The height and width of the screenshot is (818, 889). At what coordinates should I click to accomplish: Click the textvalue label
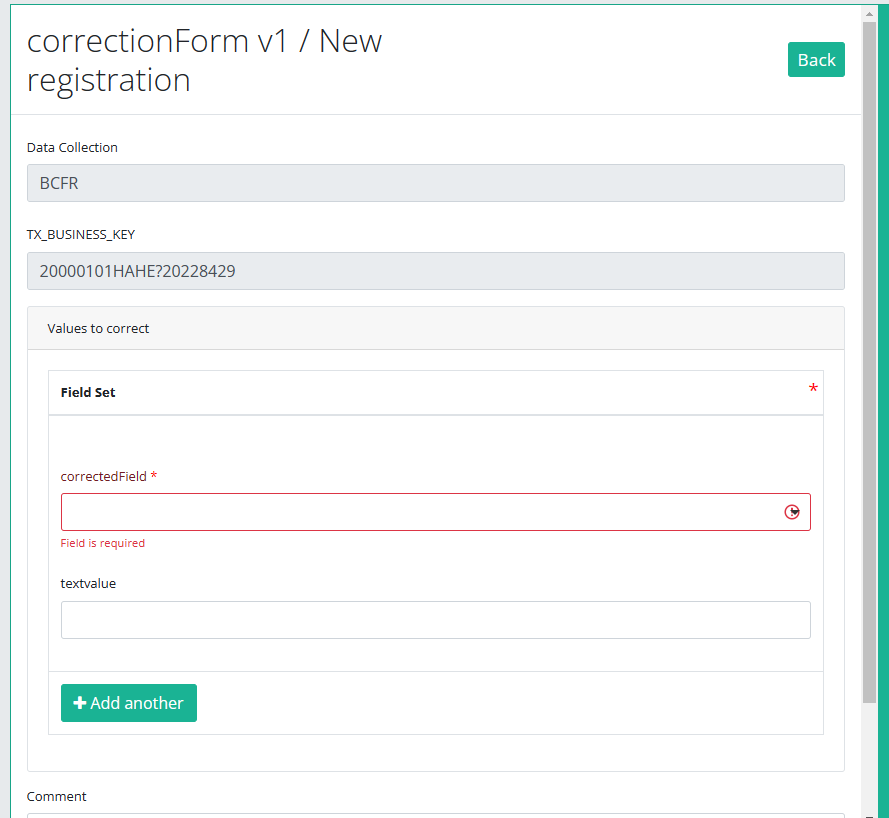point(88,583)
